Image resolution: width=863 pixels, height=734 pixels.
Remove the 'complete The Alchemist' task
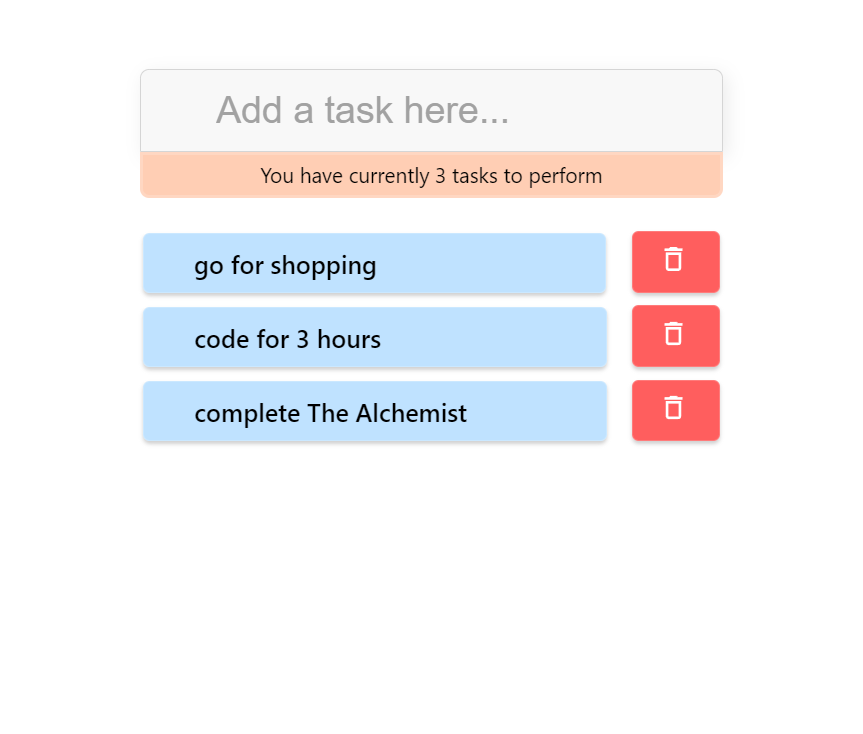click(x=675, y=410)
